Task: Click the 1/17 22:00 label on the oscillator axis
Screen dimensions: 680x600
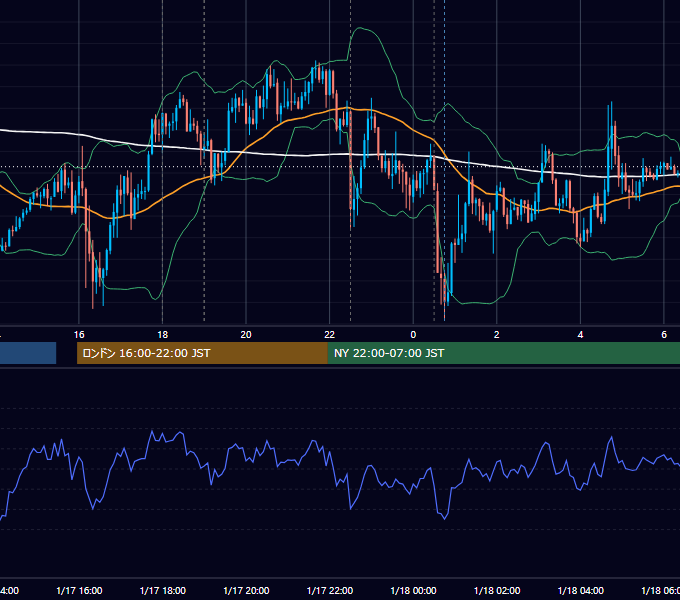Action: (x=330, y=591)
